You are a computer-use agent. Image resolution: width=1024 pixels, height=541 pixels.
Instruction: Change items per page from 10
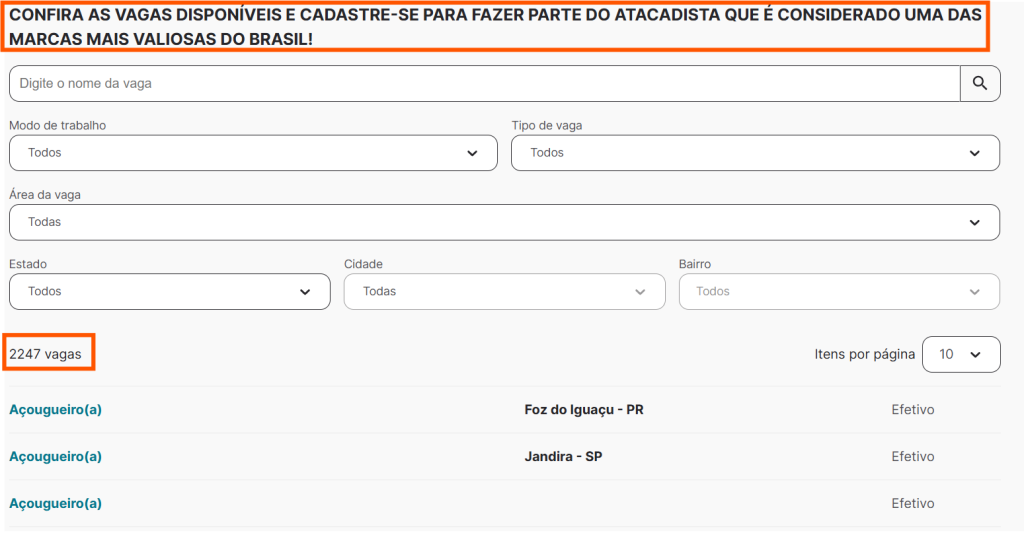[961, 354]
